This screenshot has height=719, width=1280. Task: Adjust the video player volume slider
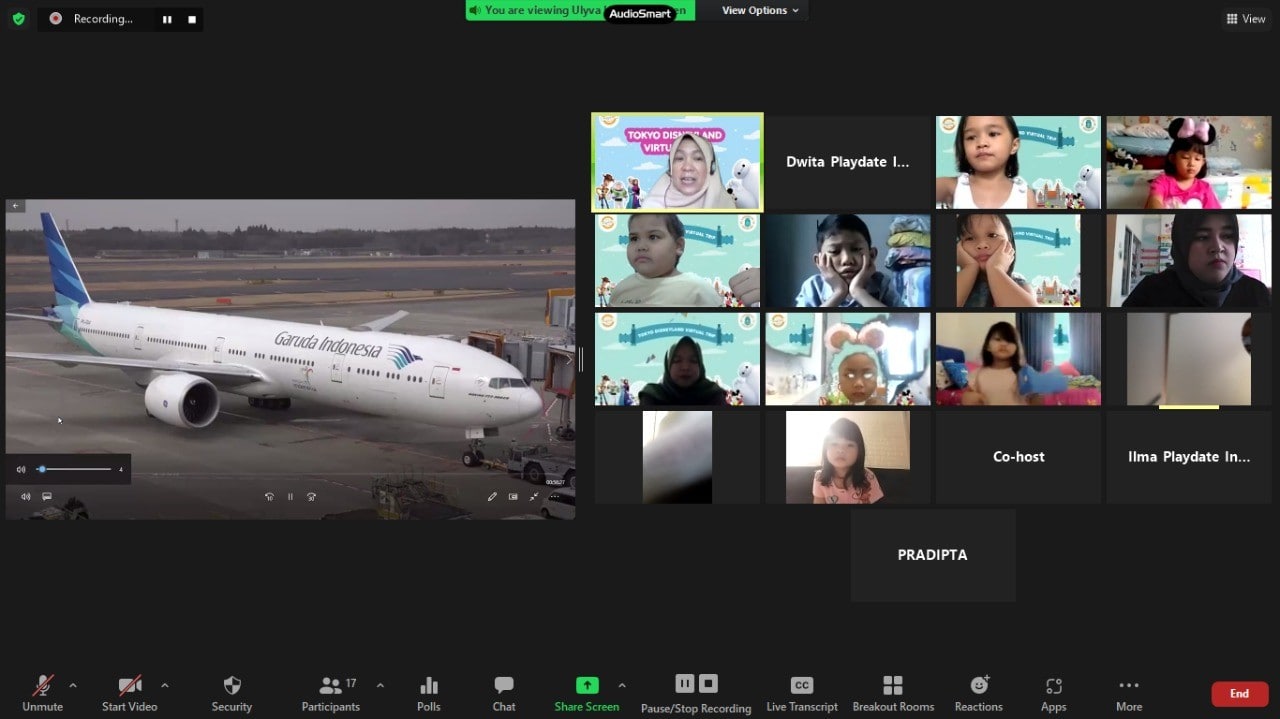(x=75, y=469)
